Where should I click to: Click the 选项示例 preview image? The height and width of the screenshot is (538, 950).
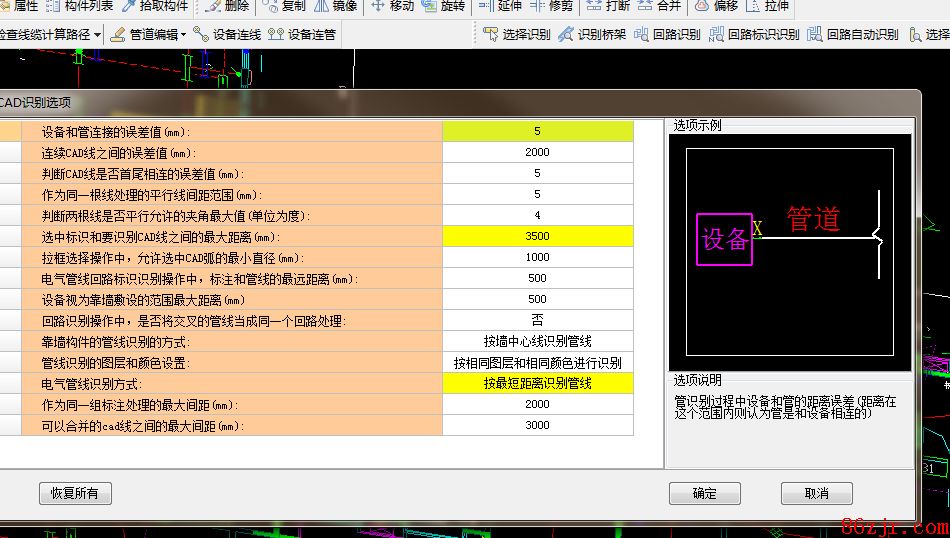[x=789, y=251]
